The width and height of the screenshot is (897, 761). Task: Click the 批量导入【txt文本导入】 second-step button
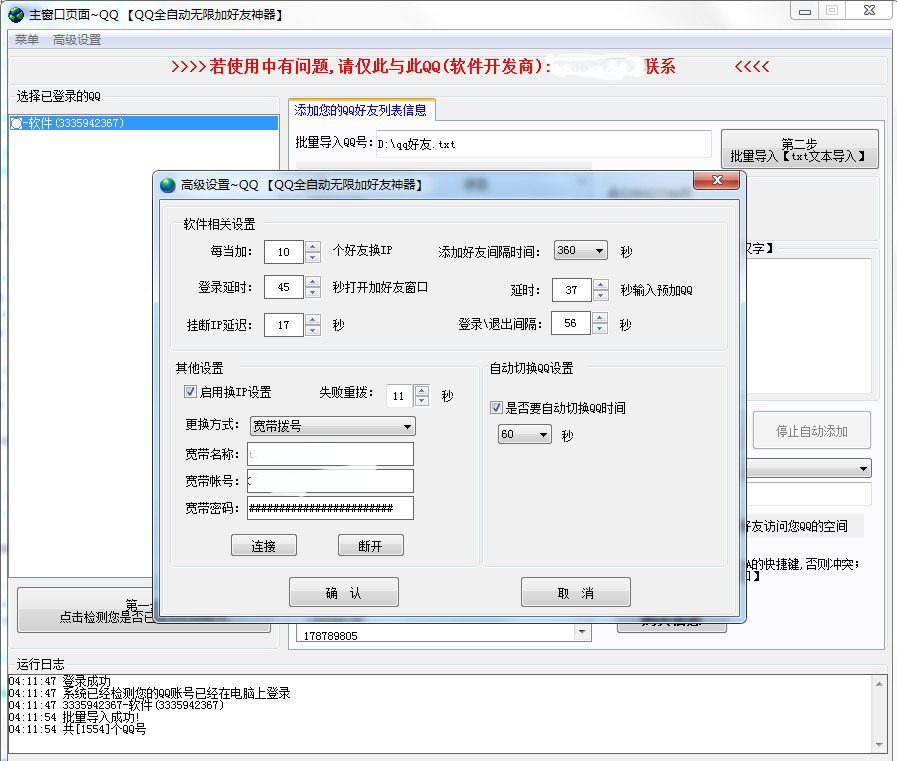(799, 149)
